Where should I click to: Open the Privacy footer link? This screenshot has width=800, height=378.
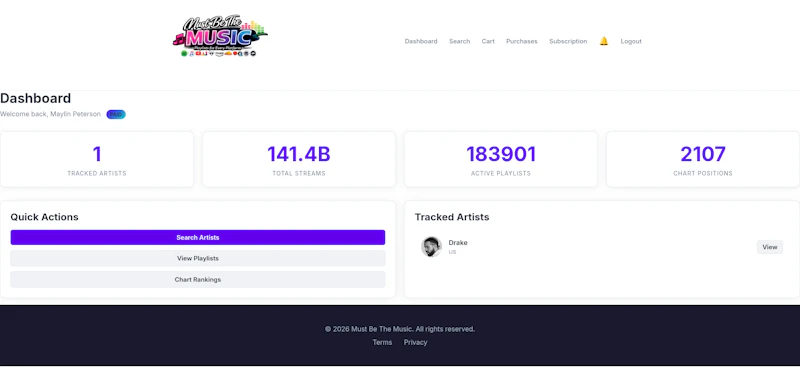(x=415, y=342)
